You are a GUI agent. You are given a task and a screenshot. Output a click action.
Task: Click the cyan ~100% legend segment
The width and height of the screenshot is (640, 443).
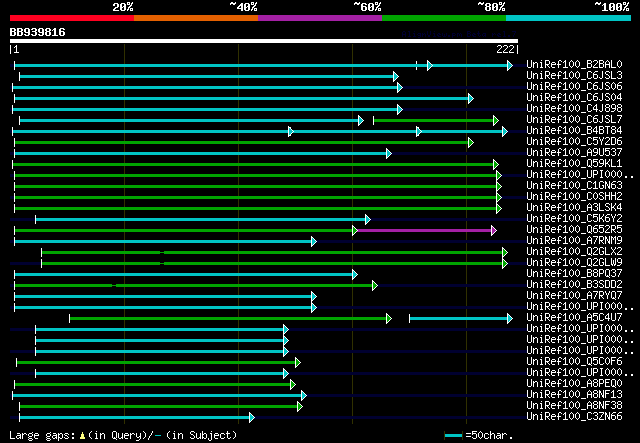569,18
